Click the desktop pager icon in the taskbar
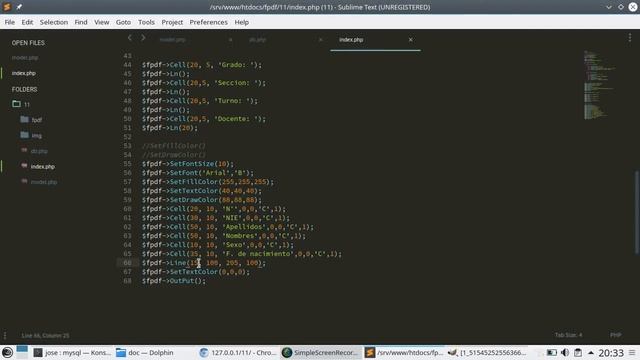Image resolution: width=640 pixels, height=360 pixels. tap(22, 352)
